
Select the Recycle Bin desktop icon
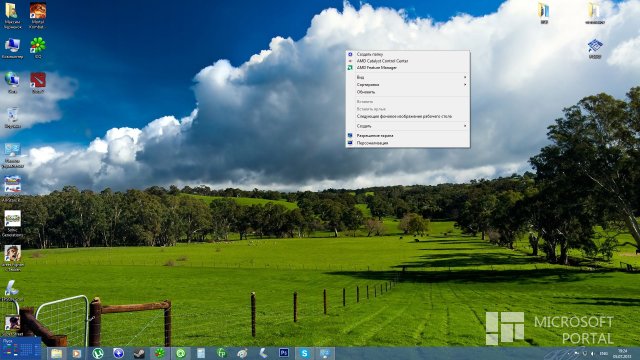[13, 118]
